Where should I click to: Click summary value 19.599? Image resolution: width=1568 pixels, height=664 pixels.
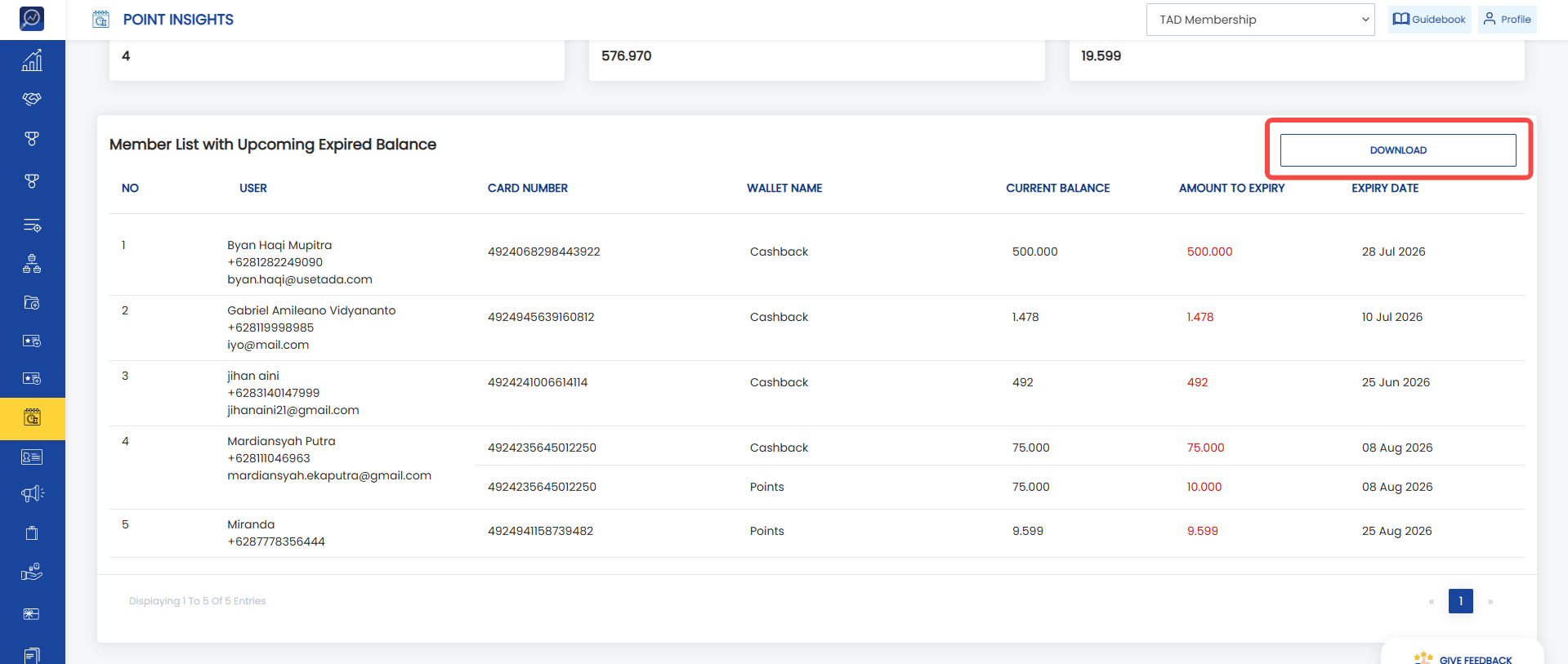(1101, 56)
